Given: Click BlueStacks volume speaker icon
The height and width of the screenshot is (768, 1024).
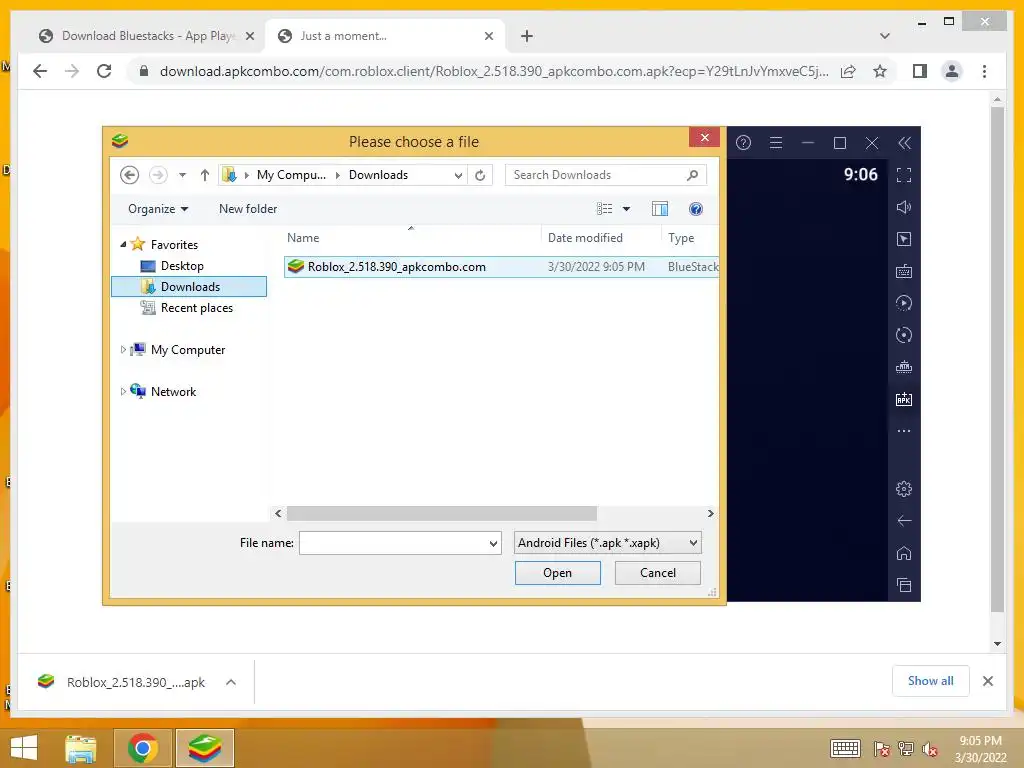Looking at the screenshot, I should point(904,207).
